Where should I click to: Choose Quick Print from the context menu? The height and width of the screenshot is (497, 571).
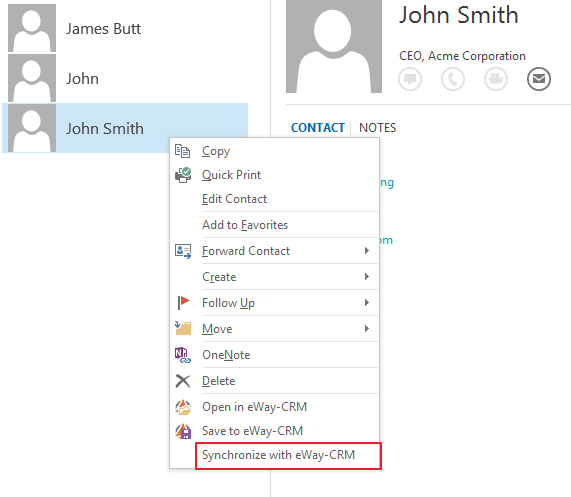(x=274, y=175)
